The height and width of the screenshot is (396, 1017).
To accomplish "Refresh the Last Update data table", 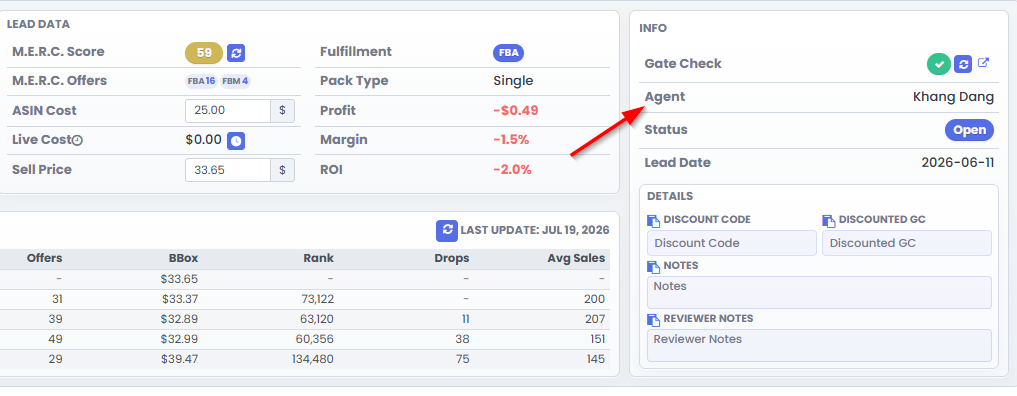I will (446, 230).
